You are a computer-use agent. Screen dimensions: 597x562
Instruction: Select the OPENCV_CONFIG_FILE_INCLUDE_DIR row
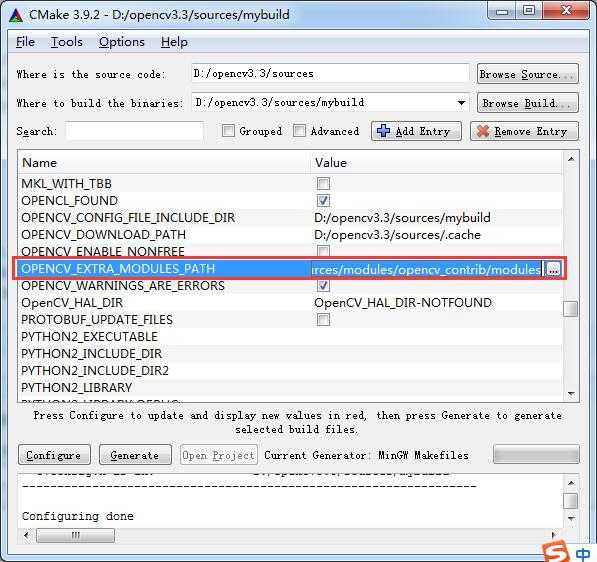tap(289, 218)
